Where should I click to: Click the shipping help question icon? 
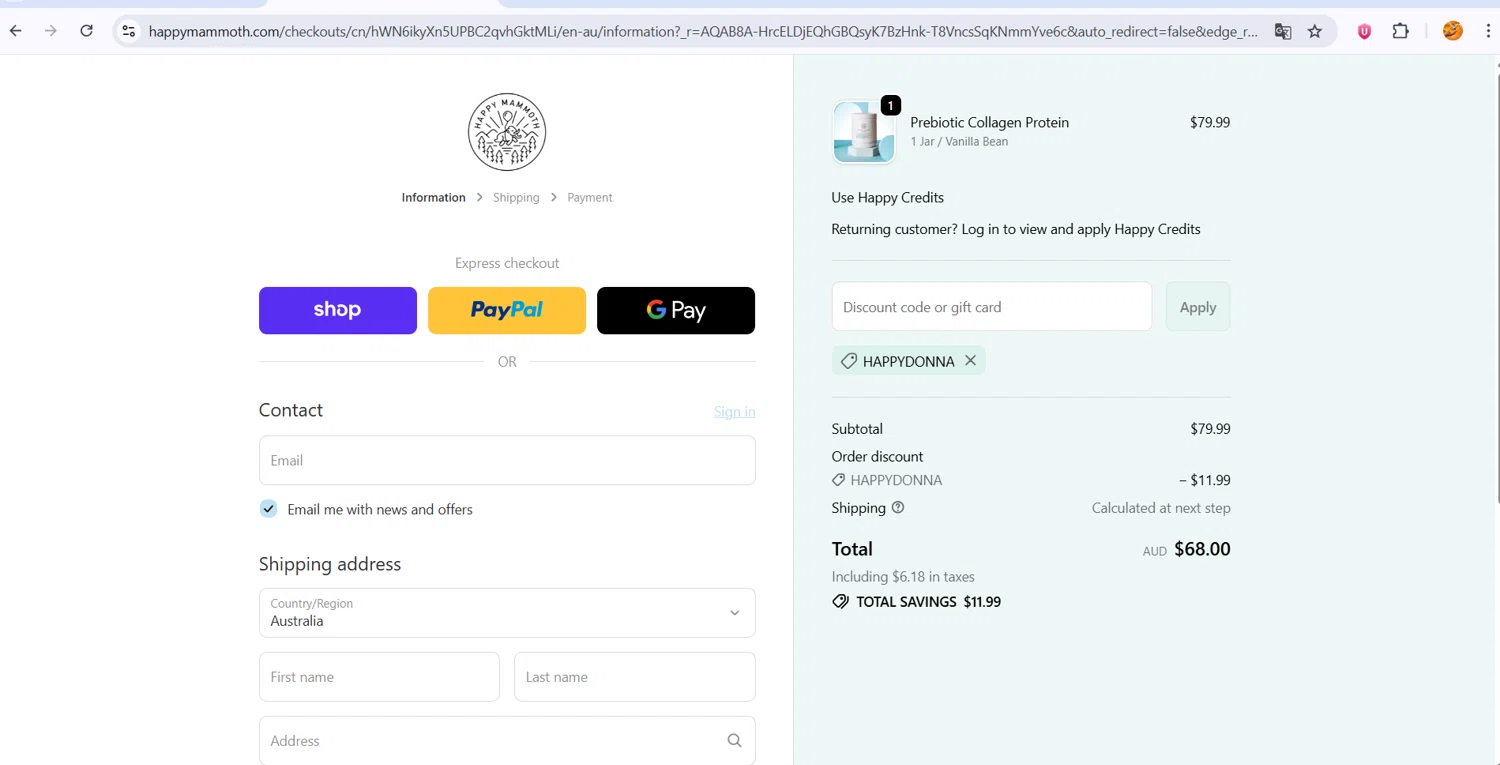(x=898, y=507)
